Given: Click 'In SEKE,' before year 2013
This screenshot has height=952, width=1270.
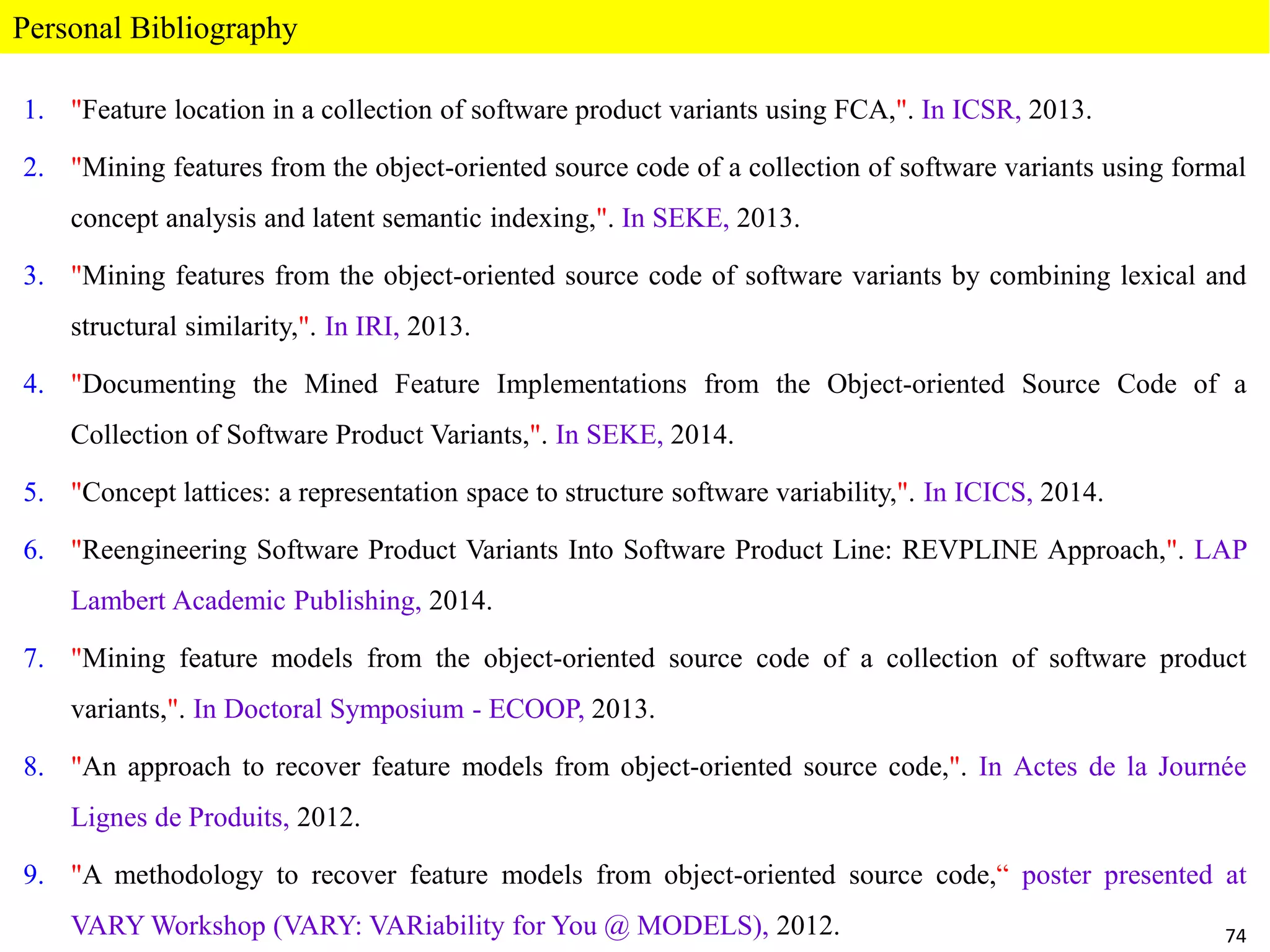Looking at the screenshot, I should 675,218.
